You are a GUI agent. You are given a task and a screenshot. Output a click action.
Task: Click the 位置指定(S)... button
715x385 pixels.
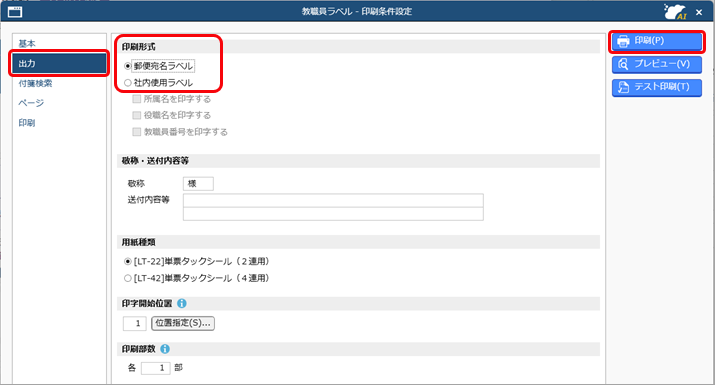(x=183, y=323)
